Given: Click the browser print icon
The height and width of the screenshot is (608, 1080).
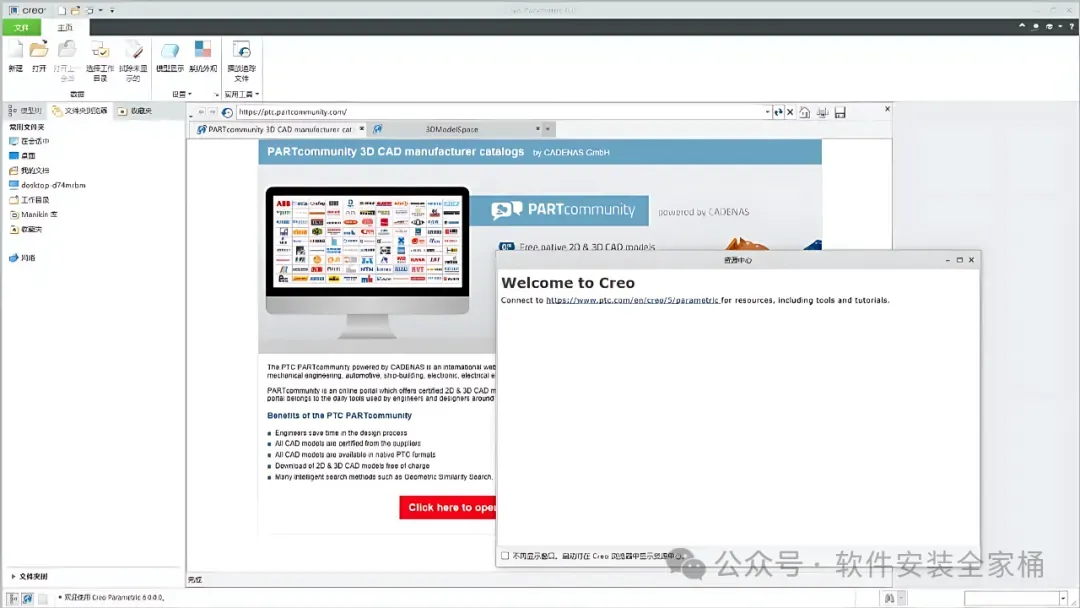Looking at the screenshot, I should pos(822,112).
